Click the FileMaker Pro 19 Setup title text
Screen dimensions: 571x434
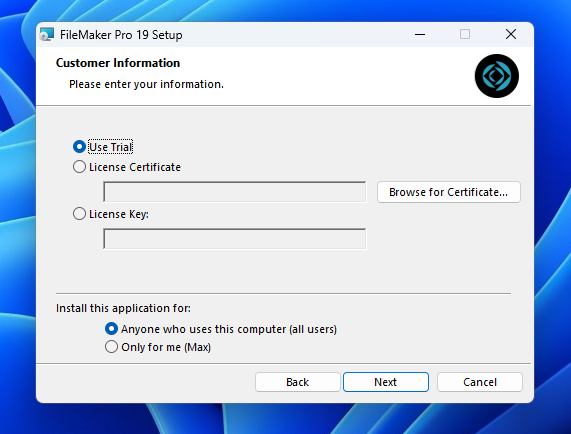point(121,35)
